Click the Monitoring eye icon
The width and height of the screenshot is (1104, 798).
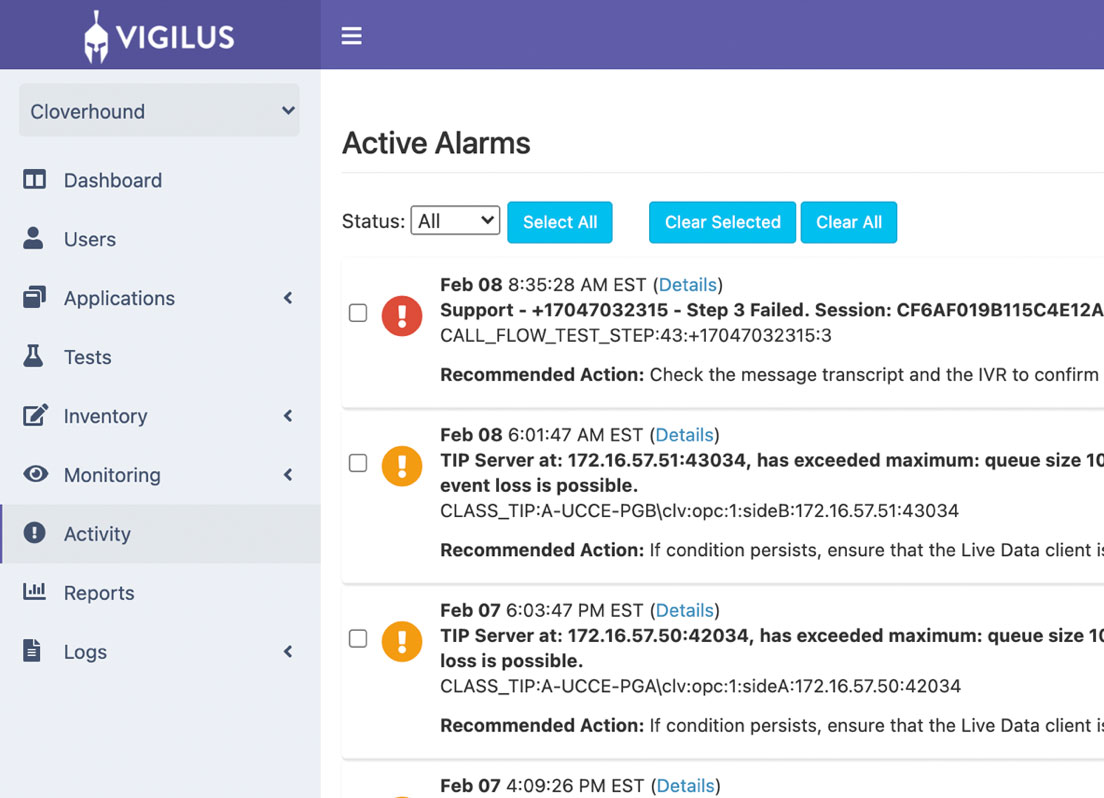pyautogui.click(x=35, y=475)
